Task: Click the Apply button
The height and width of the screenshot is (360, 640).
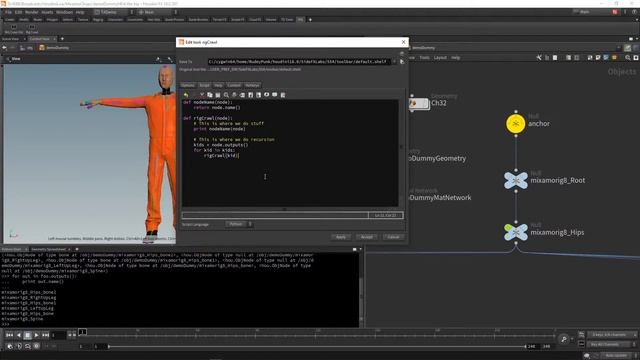Action: point(341,237)
